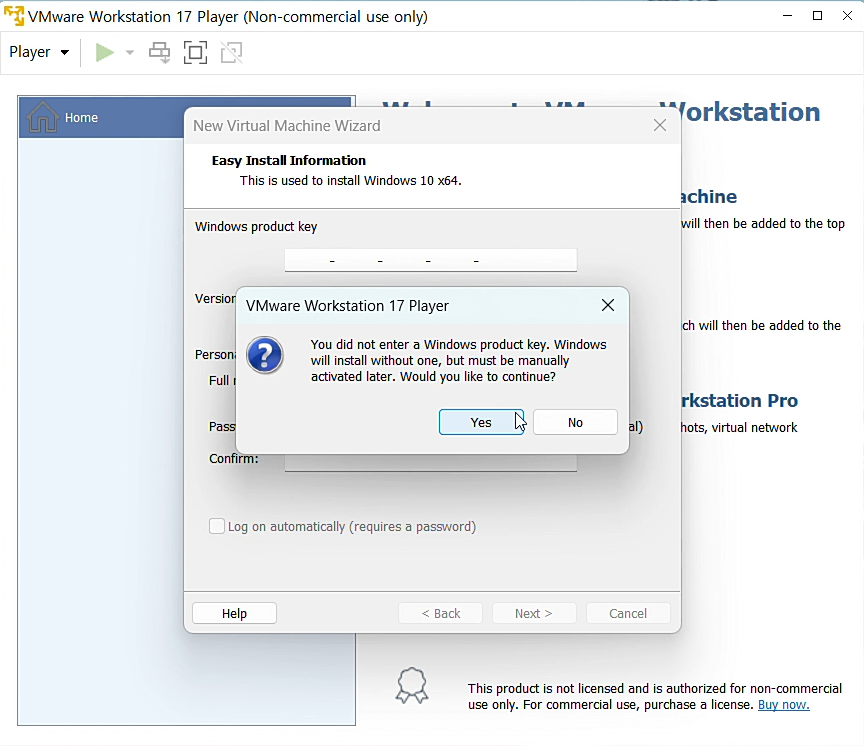
Task: Expand the power options arrow beside play
Action: click(x=129, y=53)
